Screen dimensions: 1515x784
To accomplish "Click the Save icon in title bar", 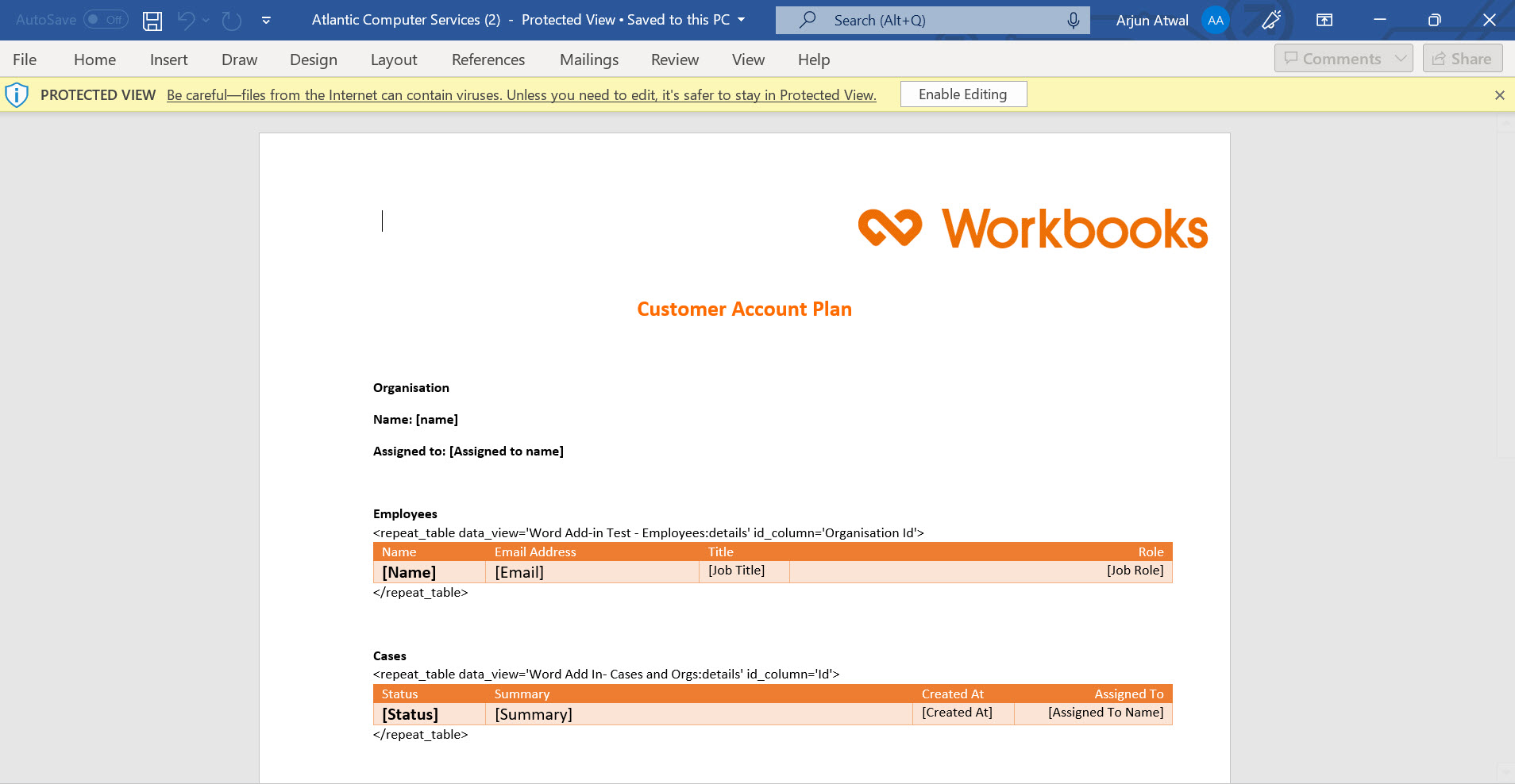I will 152,21.
